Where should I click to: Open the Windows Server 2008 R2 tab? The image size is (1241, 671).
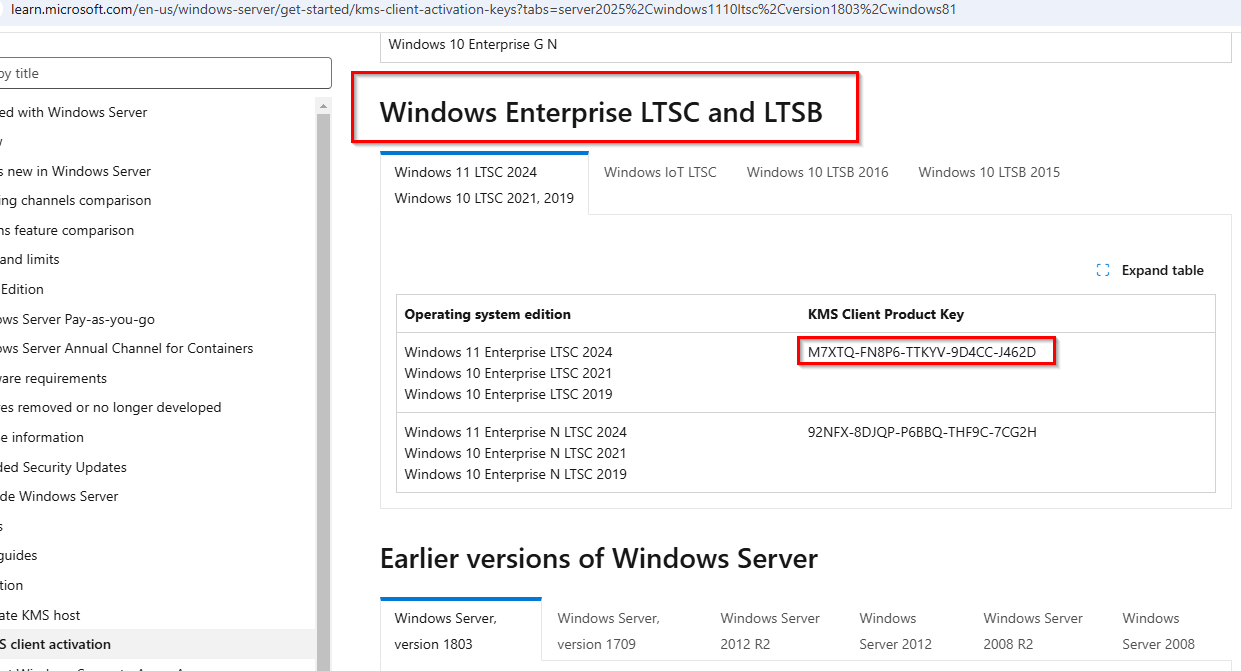click(1033, 631)
